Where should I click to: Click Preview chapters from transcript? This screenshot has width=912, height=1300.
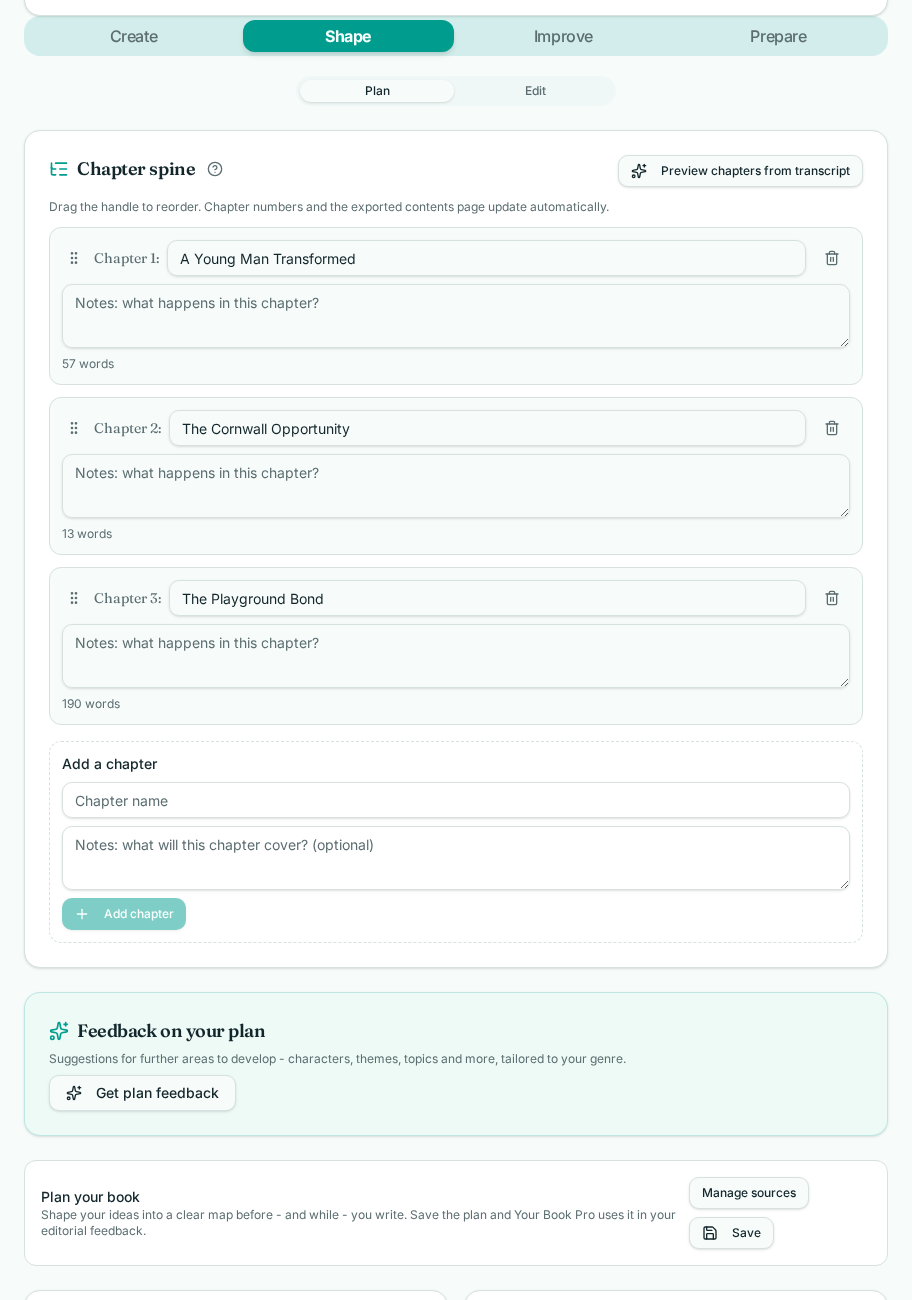tap(740, 171)
